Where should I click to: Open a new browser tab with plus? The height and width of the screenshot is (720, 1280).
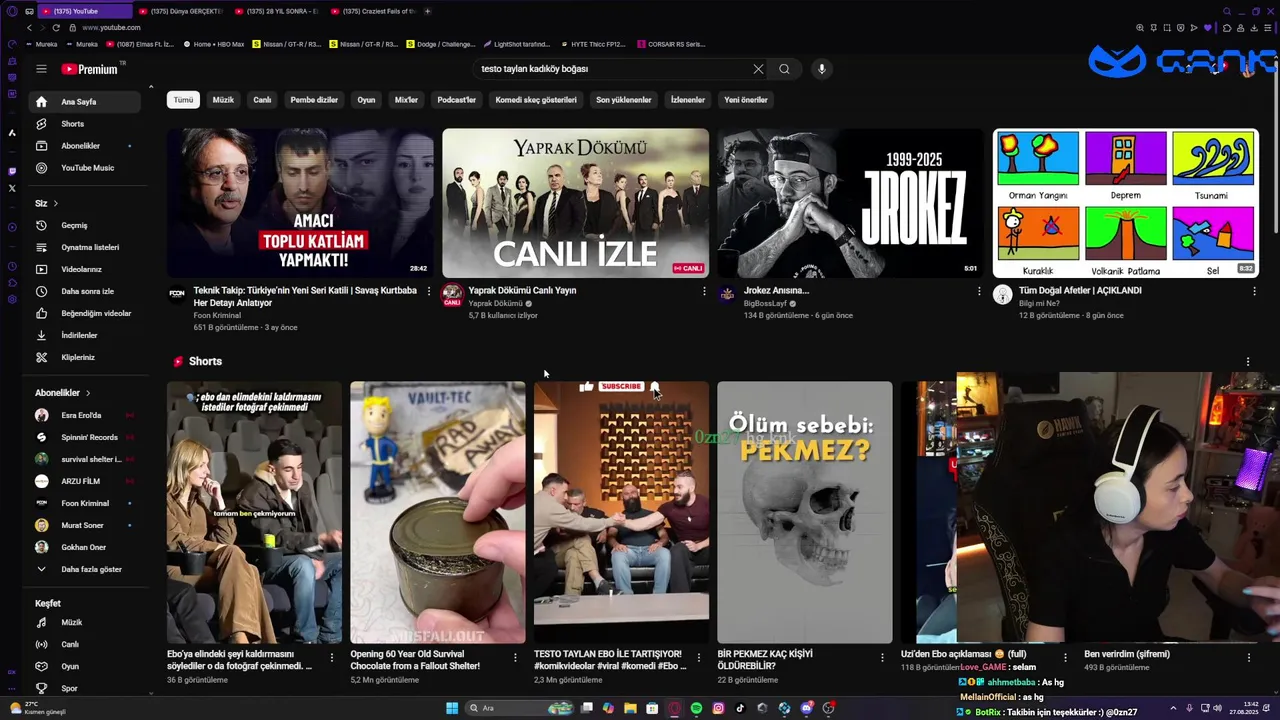coord(427,11)
